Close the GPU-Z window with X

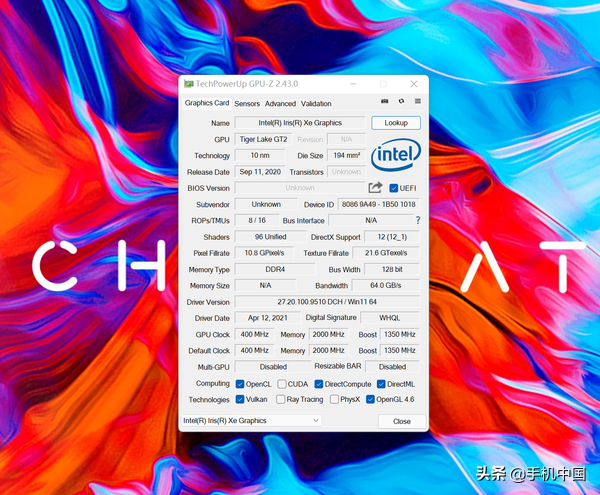pyautogui.click(x=414, y=84)
